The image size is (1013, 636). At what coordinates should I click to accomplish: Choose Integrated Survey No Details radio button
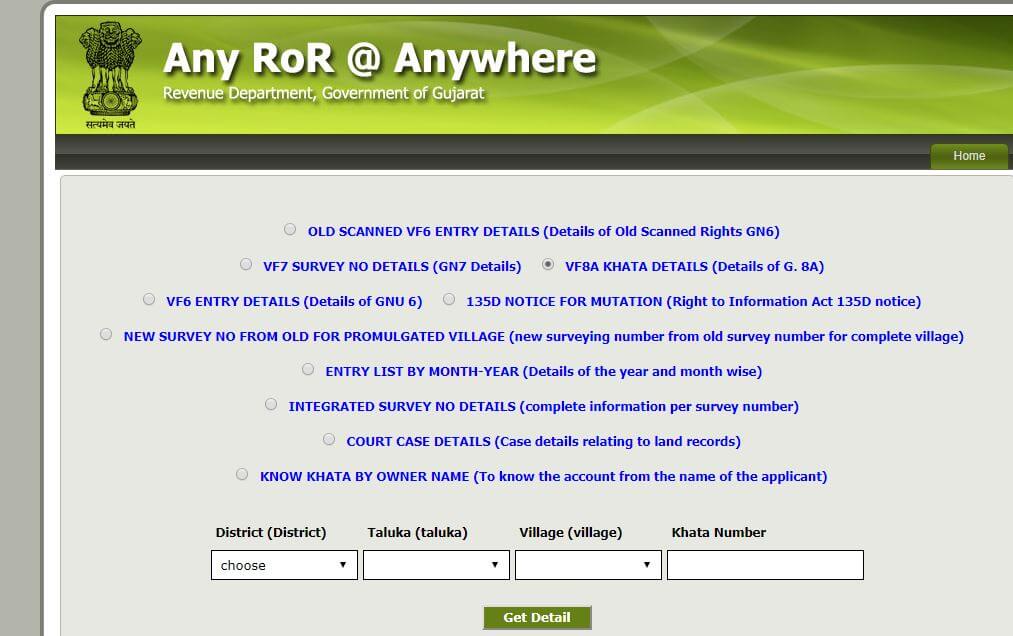[x=271, y=404]
